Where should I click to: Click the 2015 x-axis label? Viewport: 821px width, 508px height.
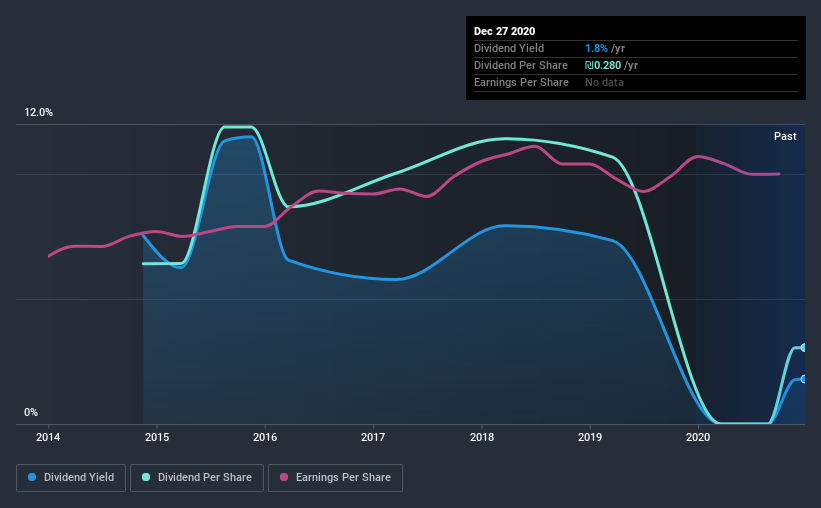[157, 437]
